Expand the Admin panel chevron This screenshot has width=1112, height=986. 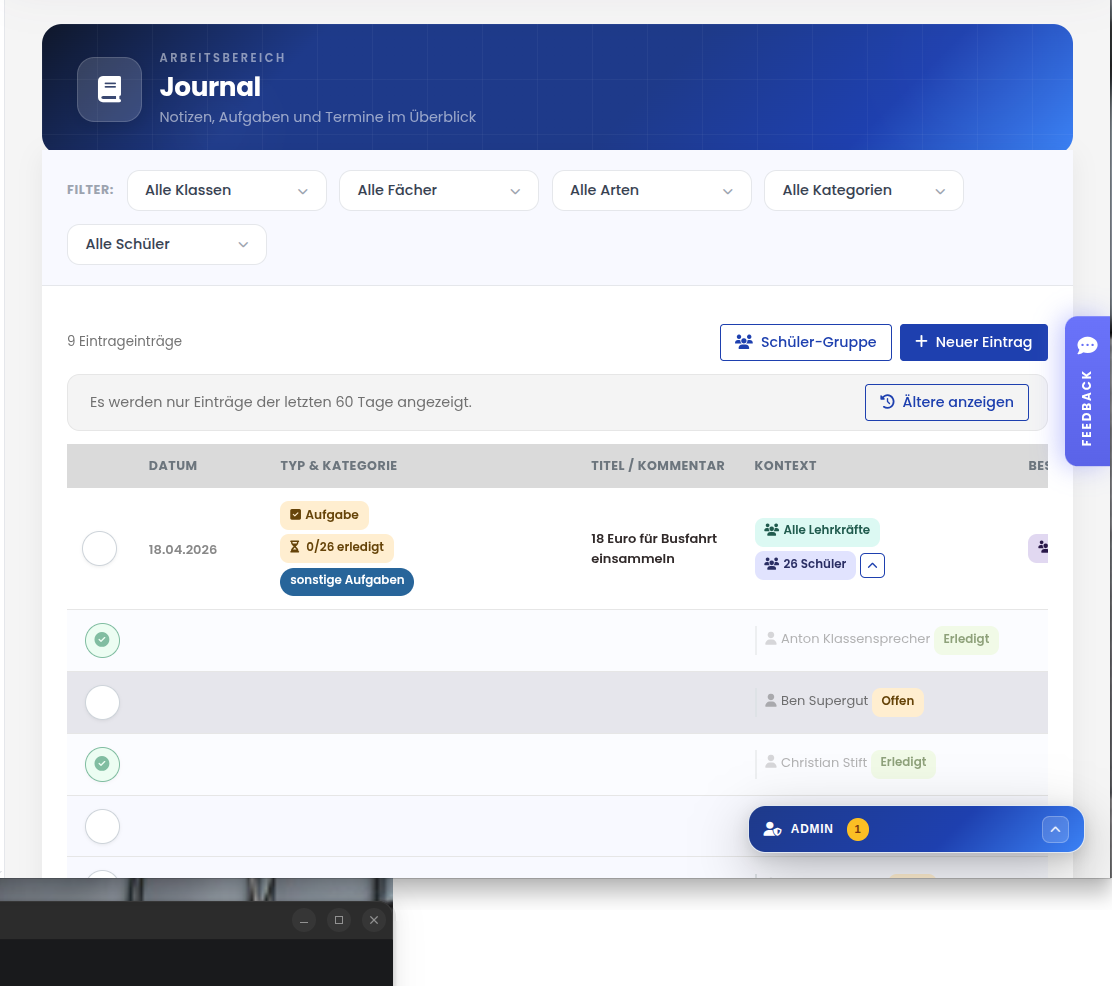[1055, 829]
